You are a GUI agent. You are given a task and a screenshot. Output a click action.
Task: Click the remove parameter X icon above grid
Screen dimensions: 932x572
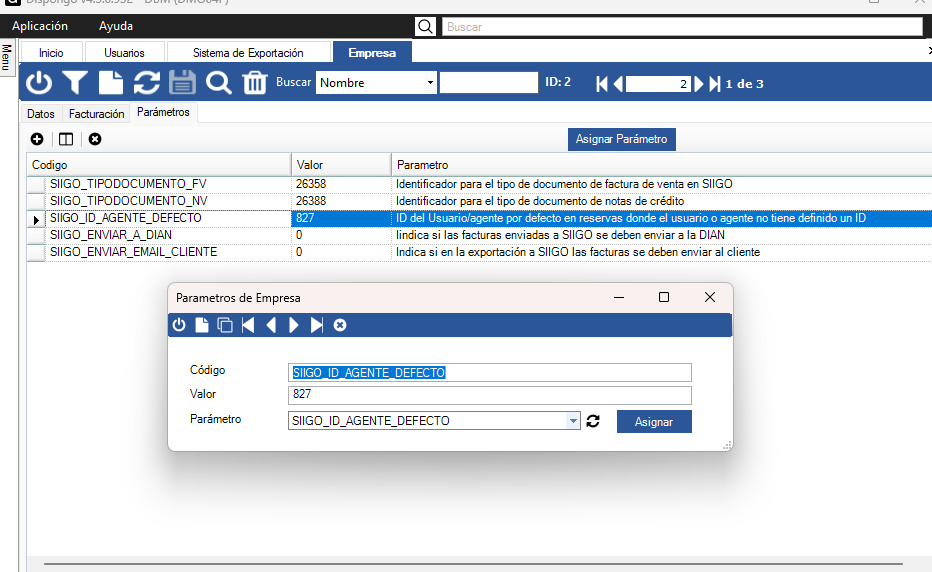pyautogui.click(x=95, y=139)
